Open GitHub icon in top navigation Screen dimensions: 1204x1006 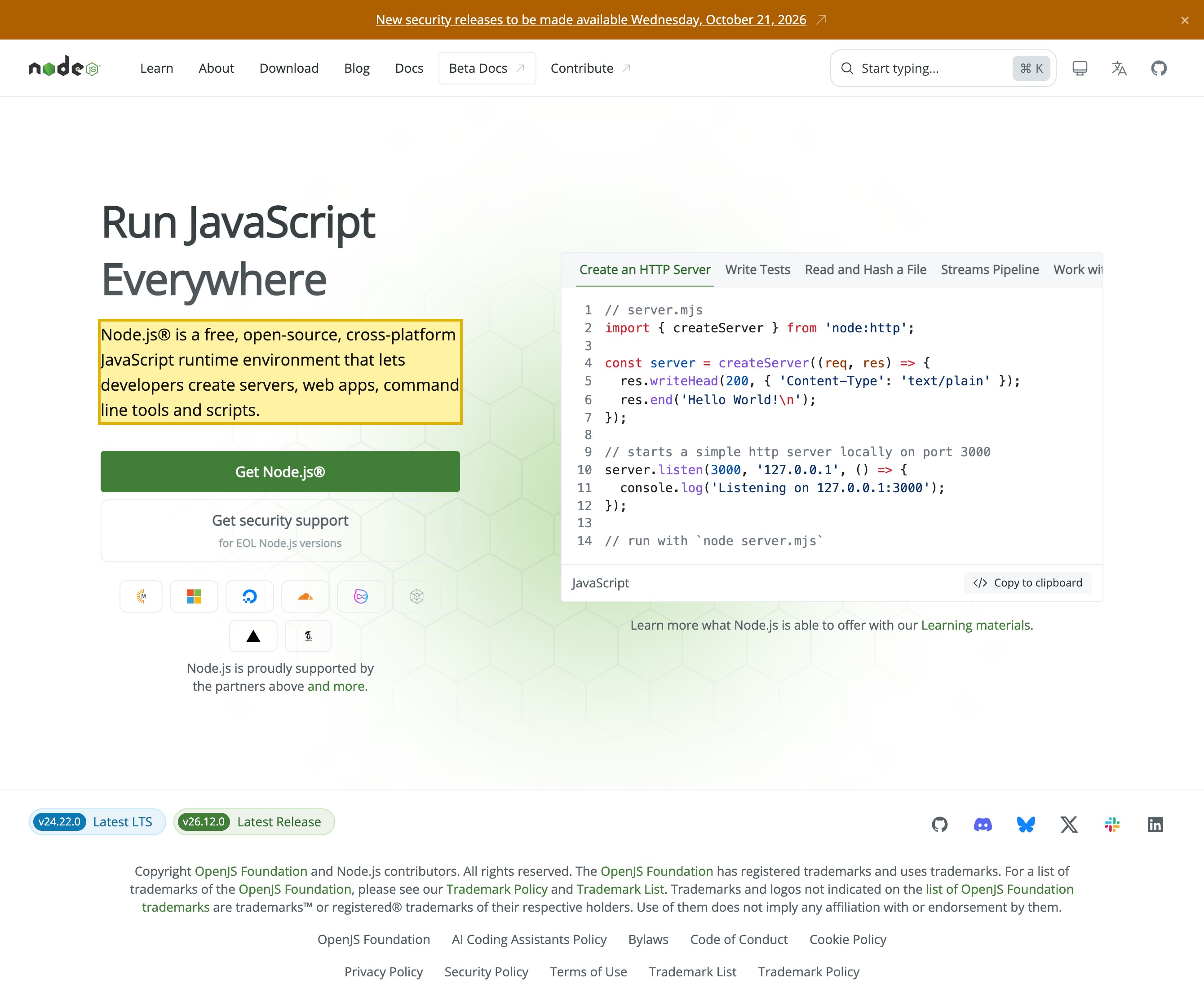1159,68
